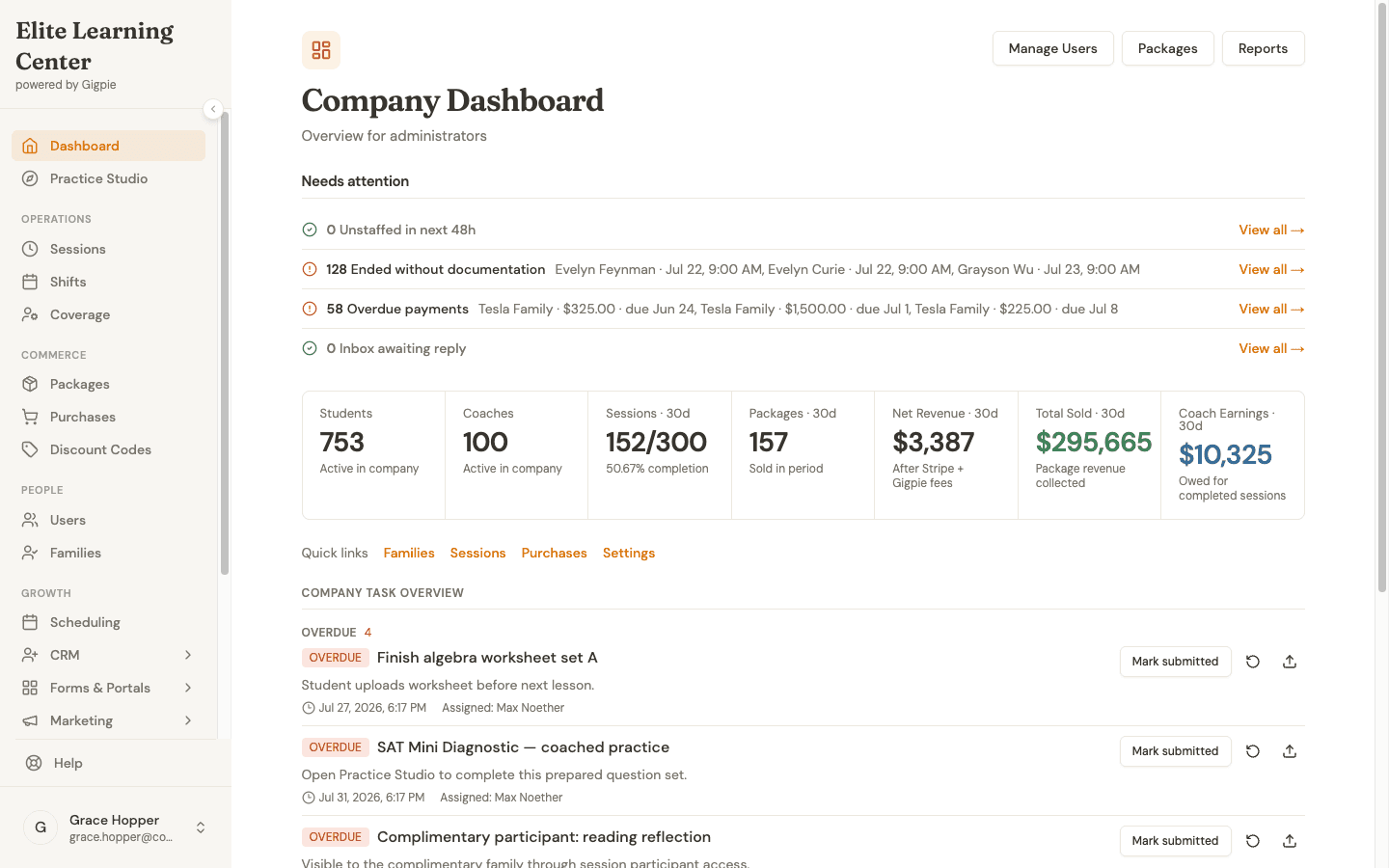The height and width of the screenshot is (868, 1389).
Task: Expand the CRM submenu chevron
Action: [x=188, y=655]
